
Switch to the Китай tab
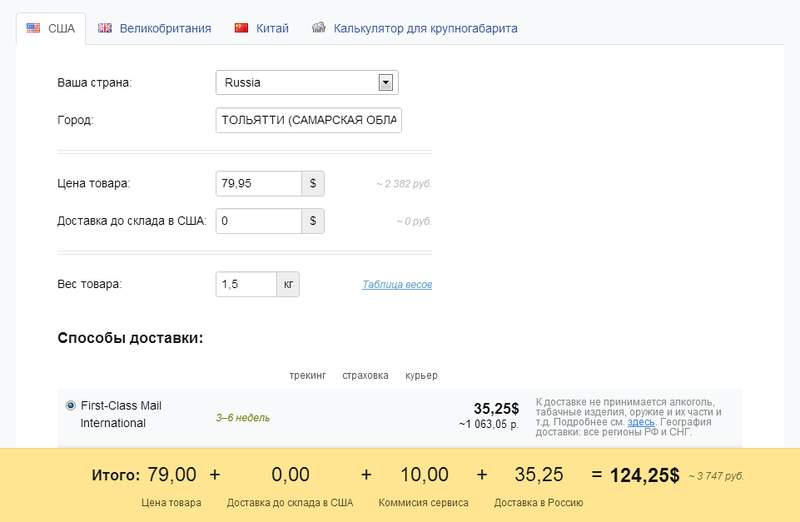pos(272,28)
